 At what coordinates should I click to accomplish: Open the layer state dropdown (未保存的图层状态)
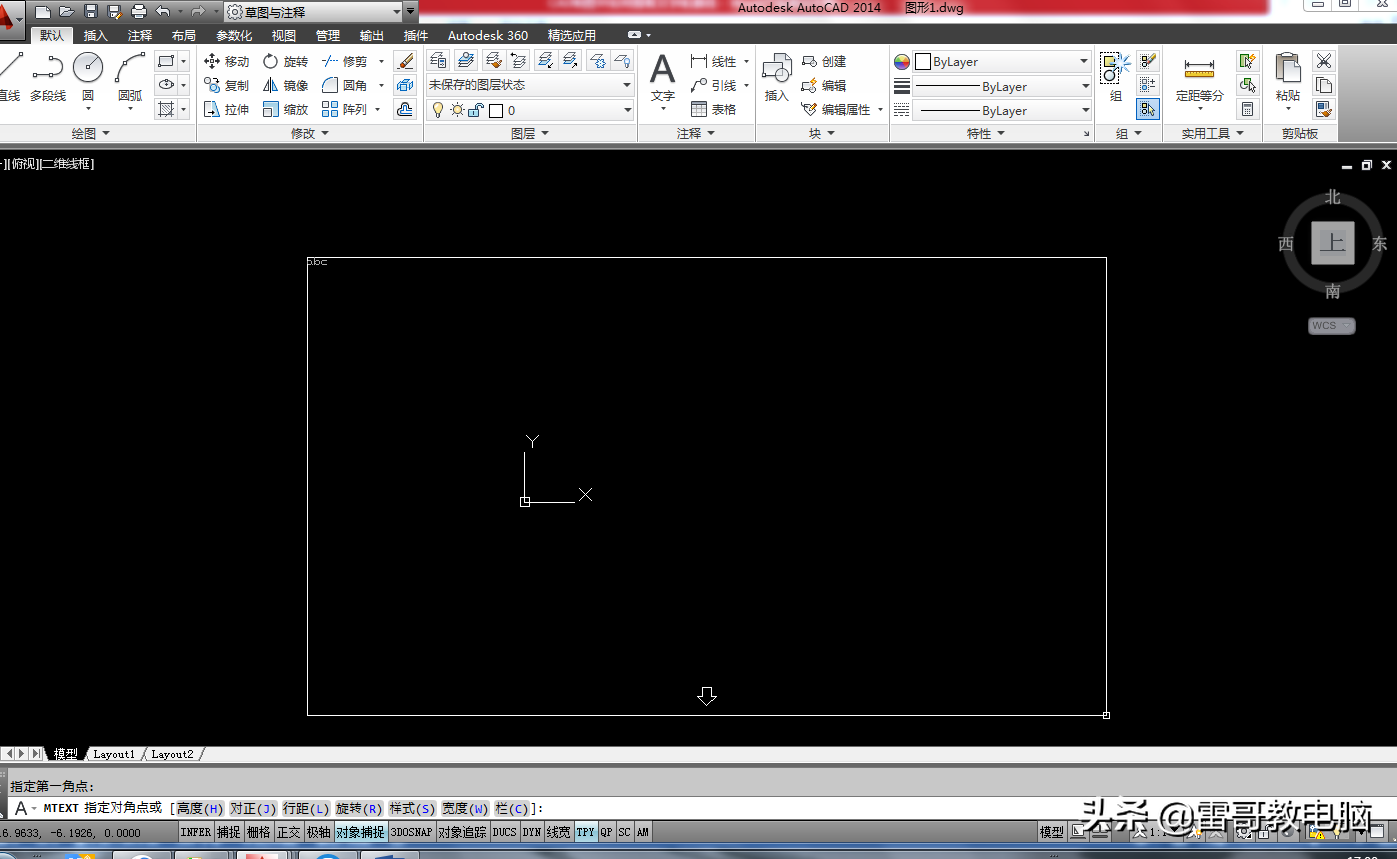(x=530, y=85)
